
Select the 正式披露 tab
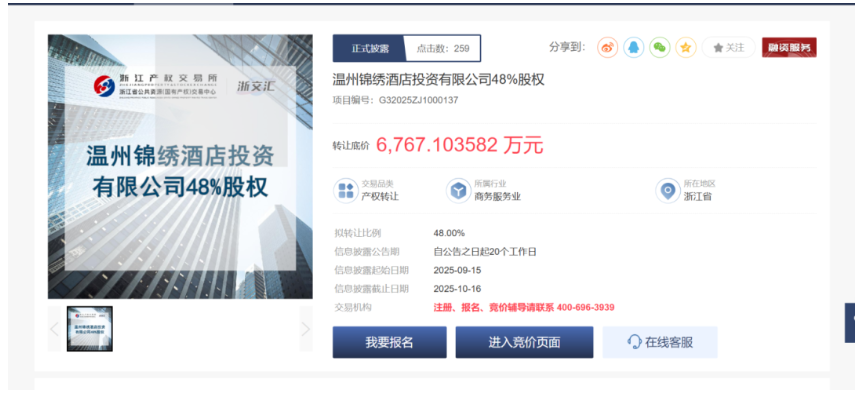369,48
